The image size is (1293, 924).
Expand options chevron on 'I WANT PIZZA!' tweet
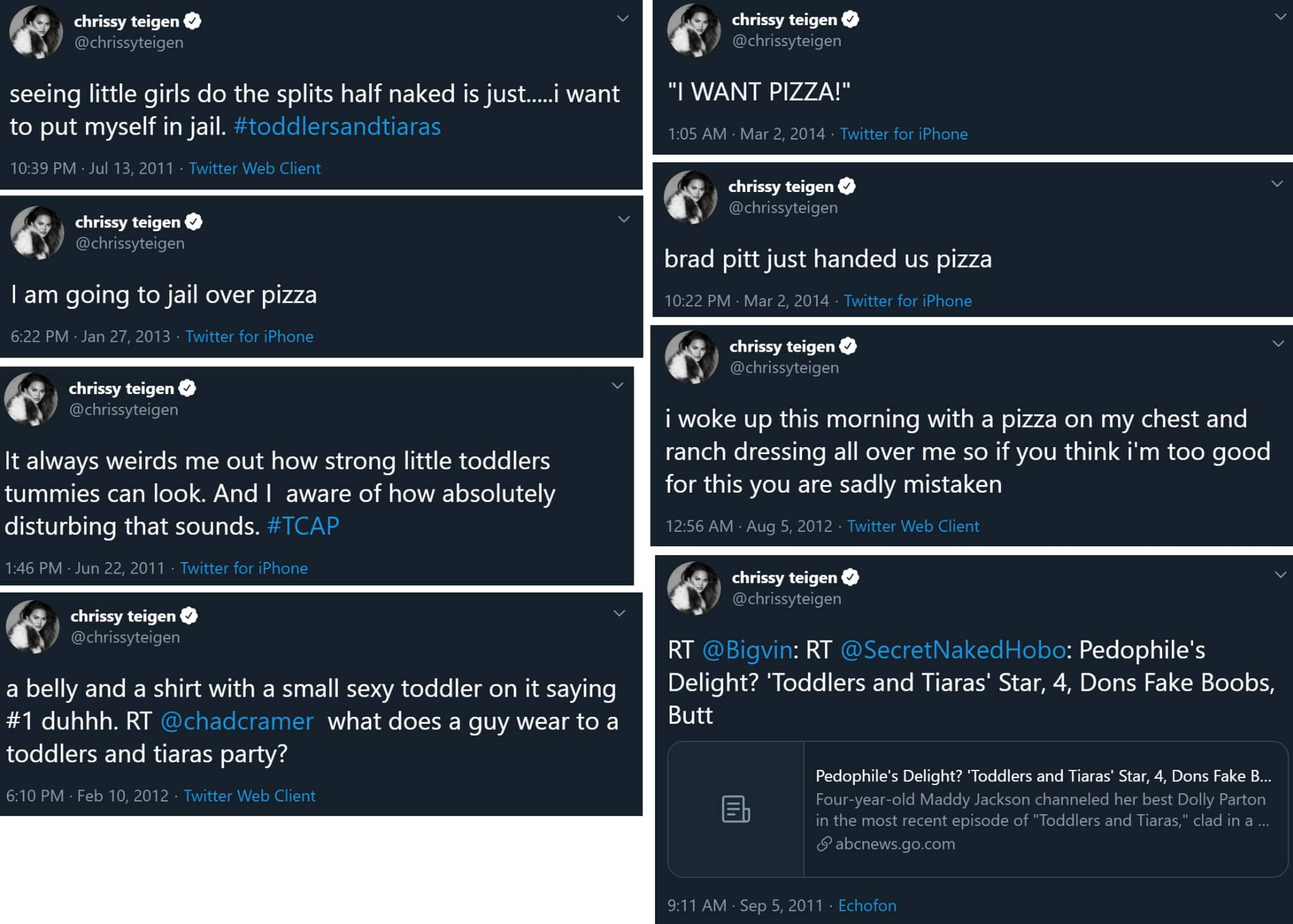pyautogui.click(x=1280, y=17)
